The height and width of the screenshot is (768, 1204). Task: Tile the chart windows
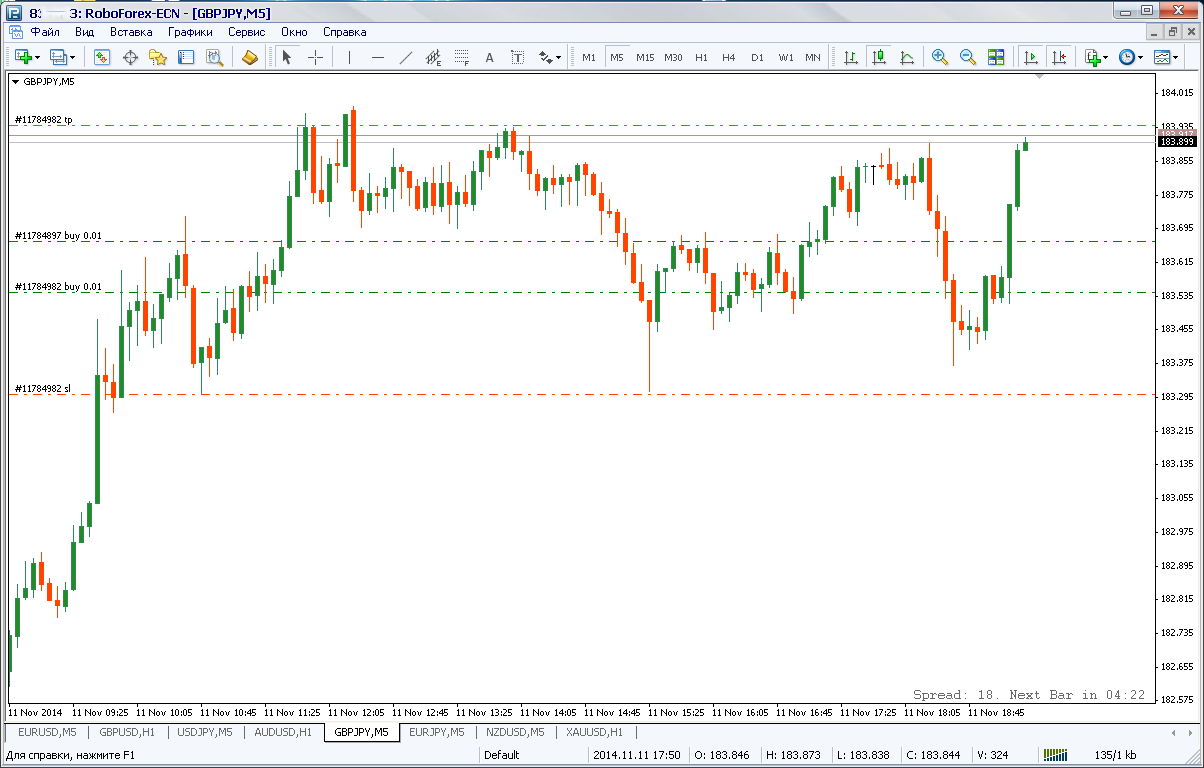click(996, 57)
